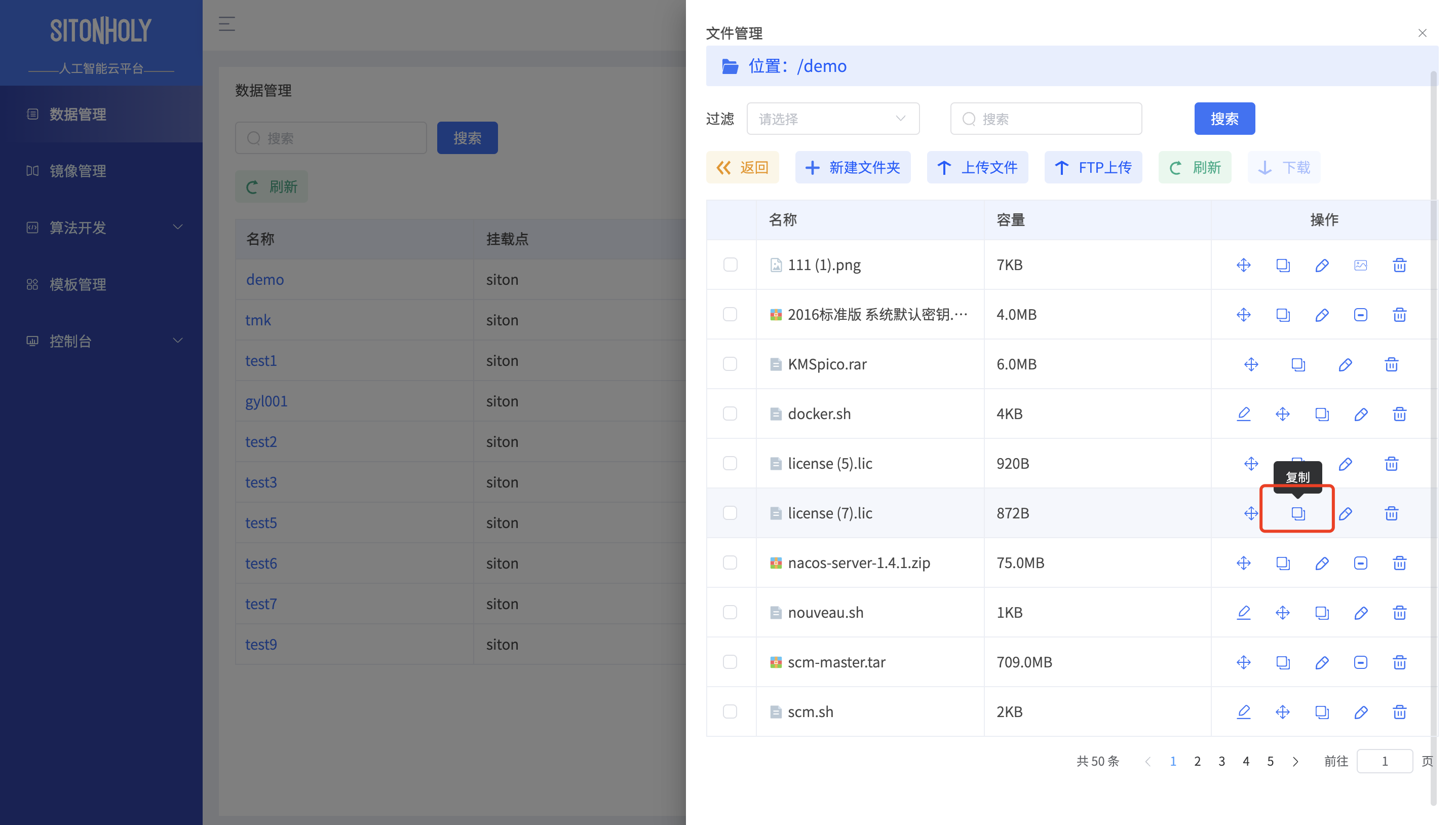The height and width of the screenshot is (825, 1456).
Task: Toggle the sidebar collapse hamburger icon
Action: [226, 24]
